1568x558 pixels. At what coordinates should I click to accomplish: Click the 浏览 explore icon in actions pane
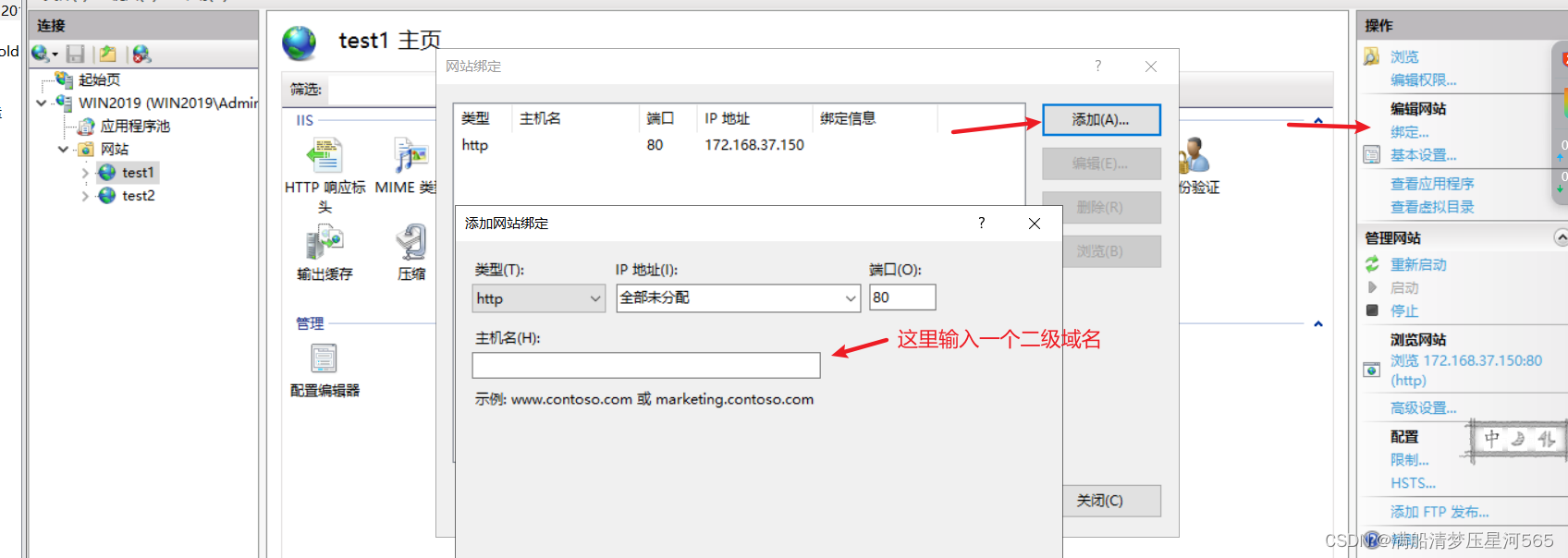[x=1372, y=57]
